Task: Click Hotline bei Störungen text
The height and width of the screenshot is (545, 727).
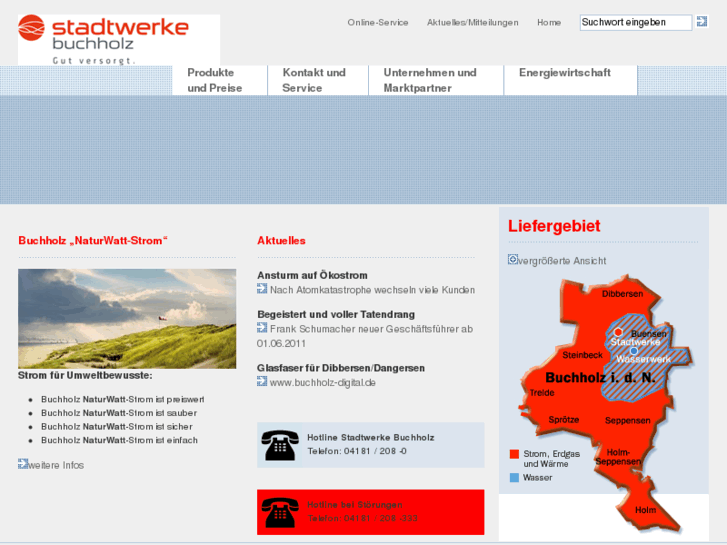Action: tap(355, 505)
